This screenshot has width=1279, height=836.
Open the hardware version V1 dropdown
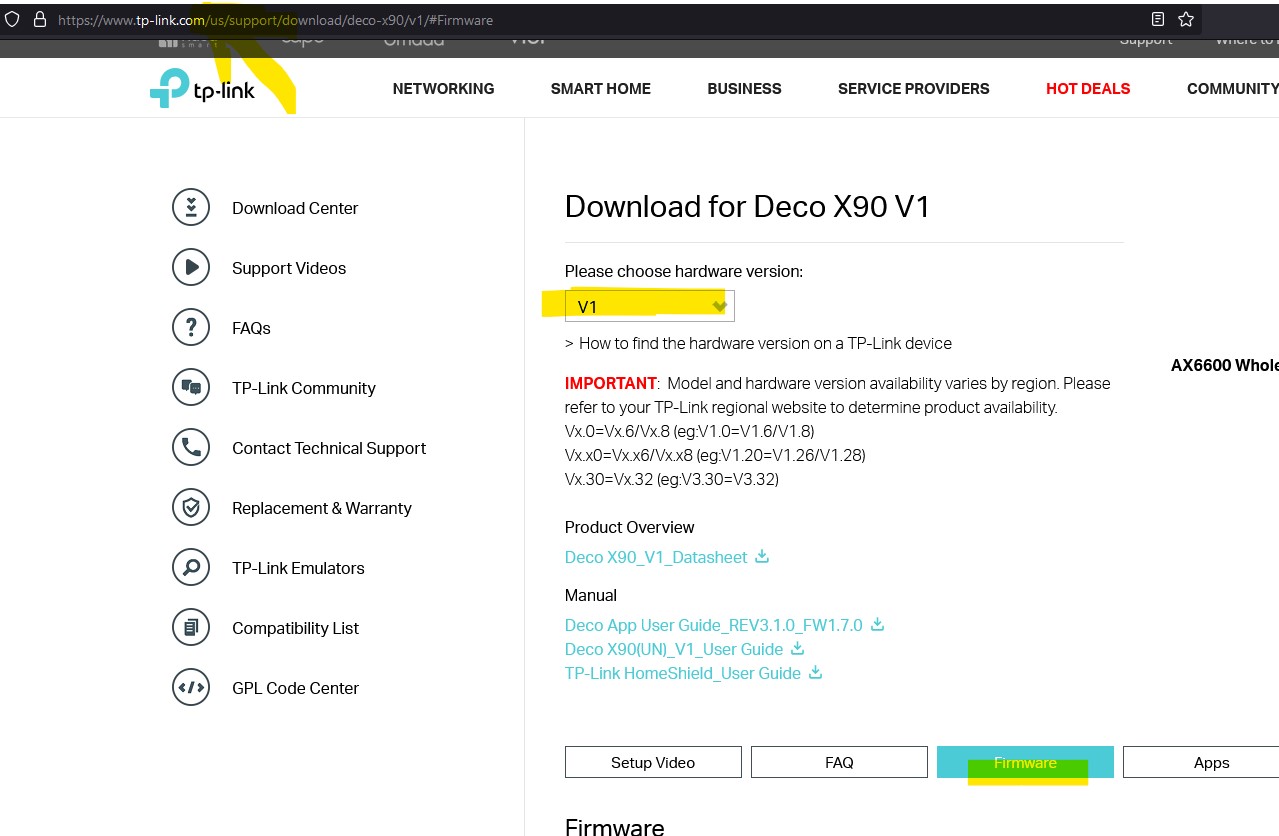649,307
